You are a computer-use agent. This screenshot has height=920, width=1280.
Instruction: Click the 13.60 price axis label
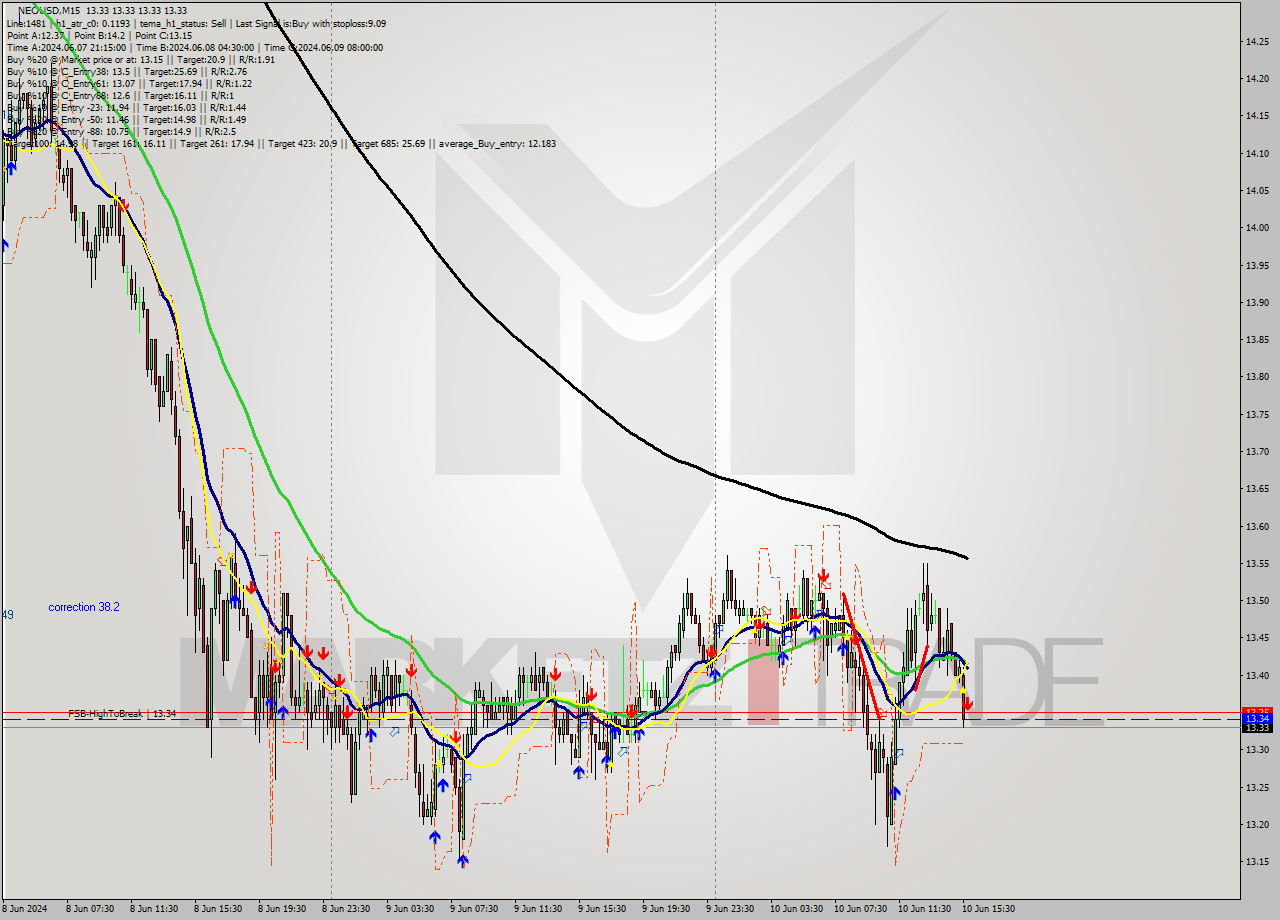pyautogui.click(x=1258, y=526)
